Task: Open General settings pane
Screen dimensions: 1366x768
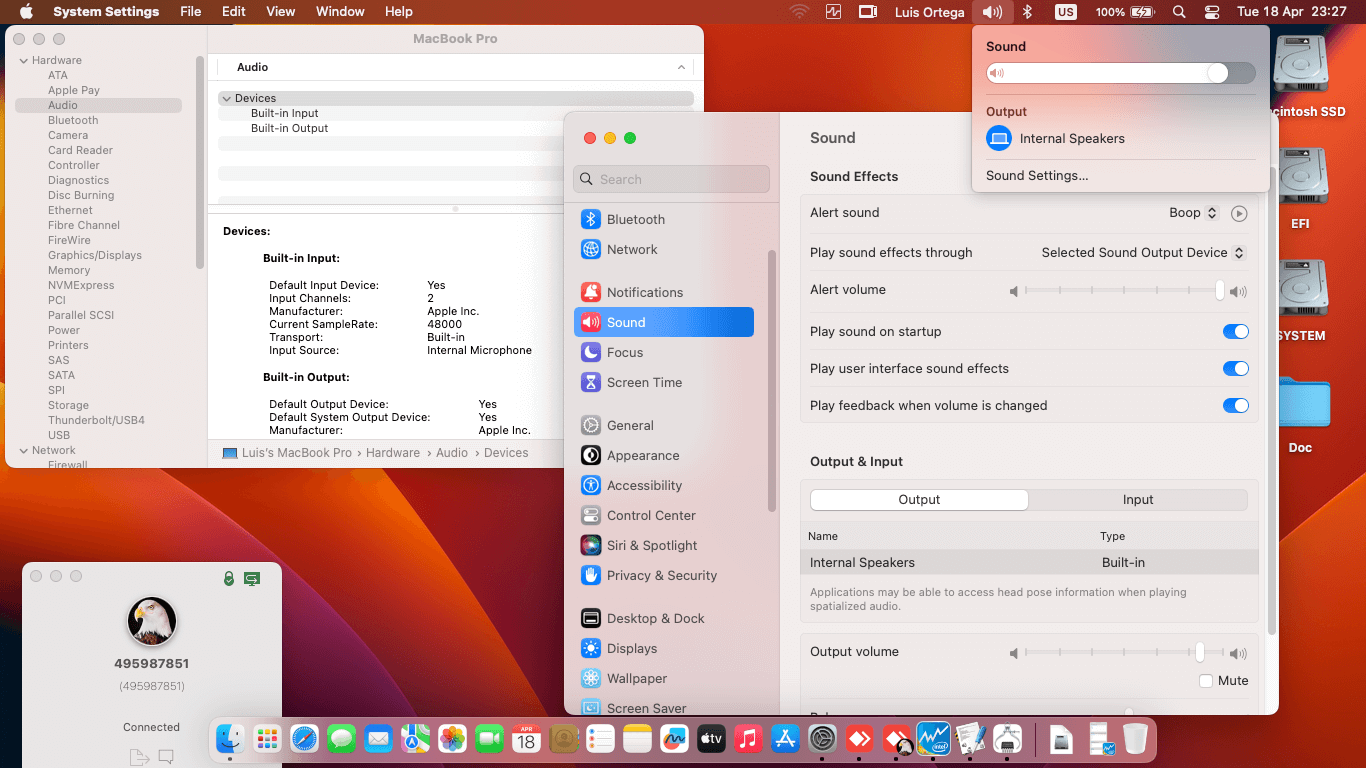Action: pos(663,425)
